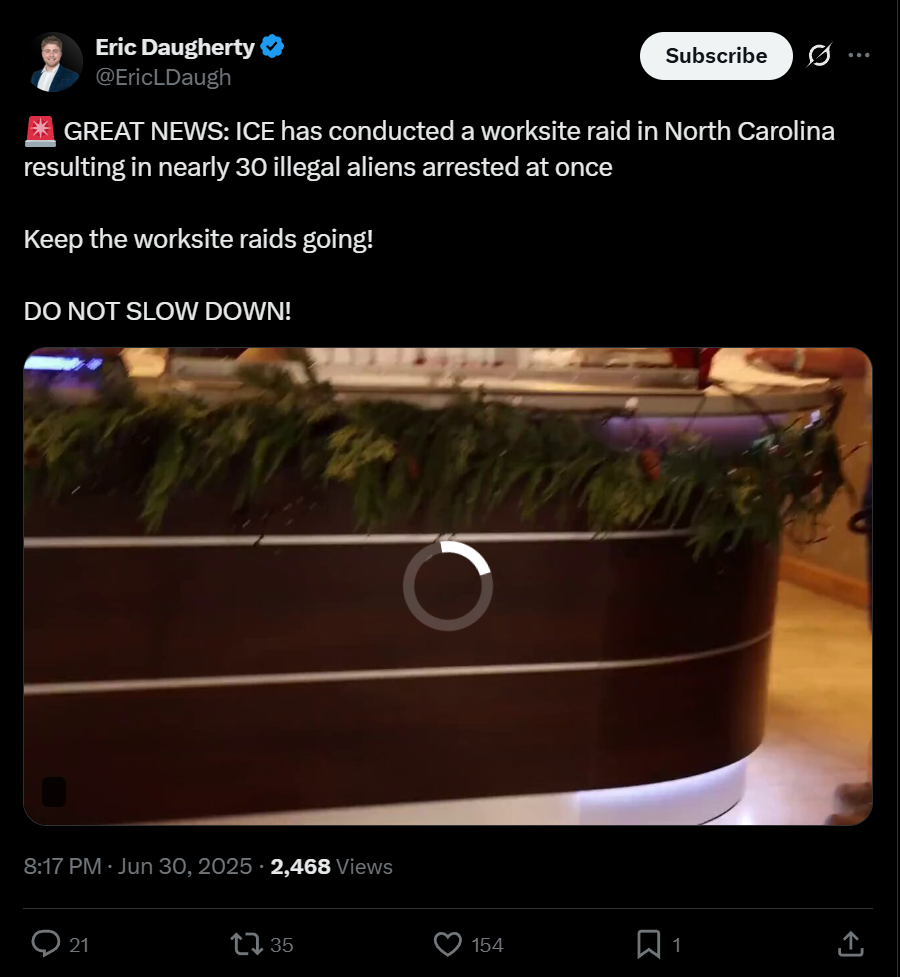Click the reply speech-bubble icon
This screenshot has height=977, width=900.
[46, 944]
